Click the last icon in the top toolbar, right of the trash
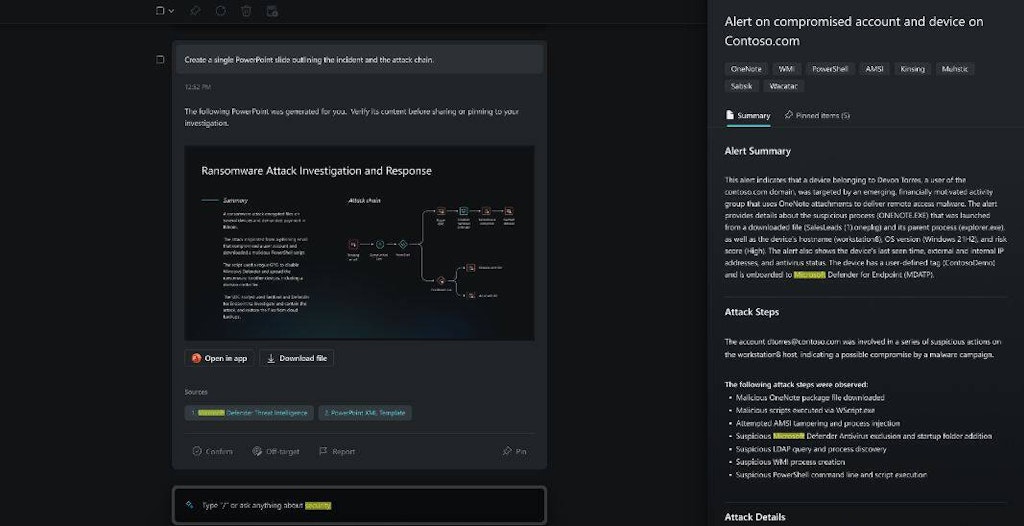 click(x=272, y=10)
